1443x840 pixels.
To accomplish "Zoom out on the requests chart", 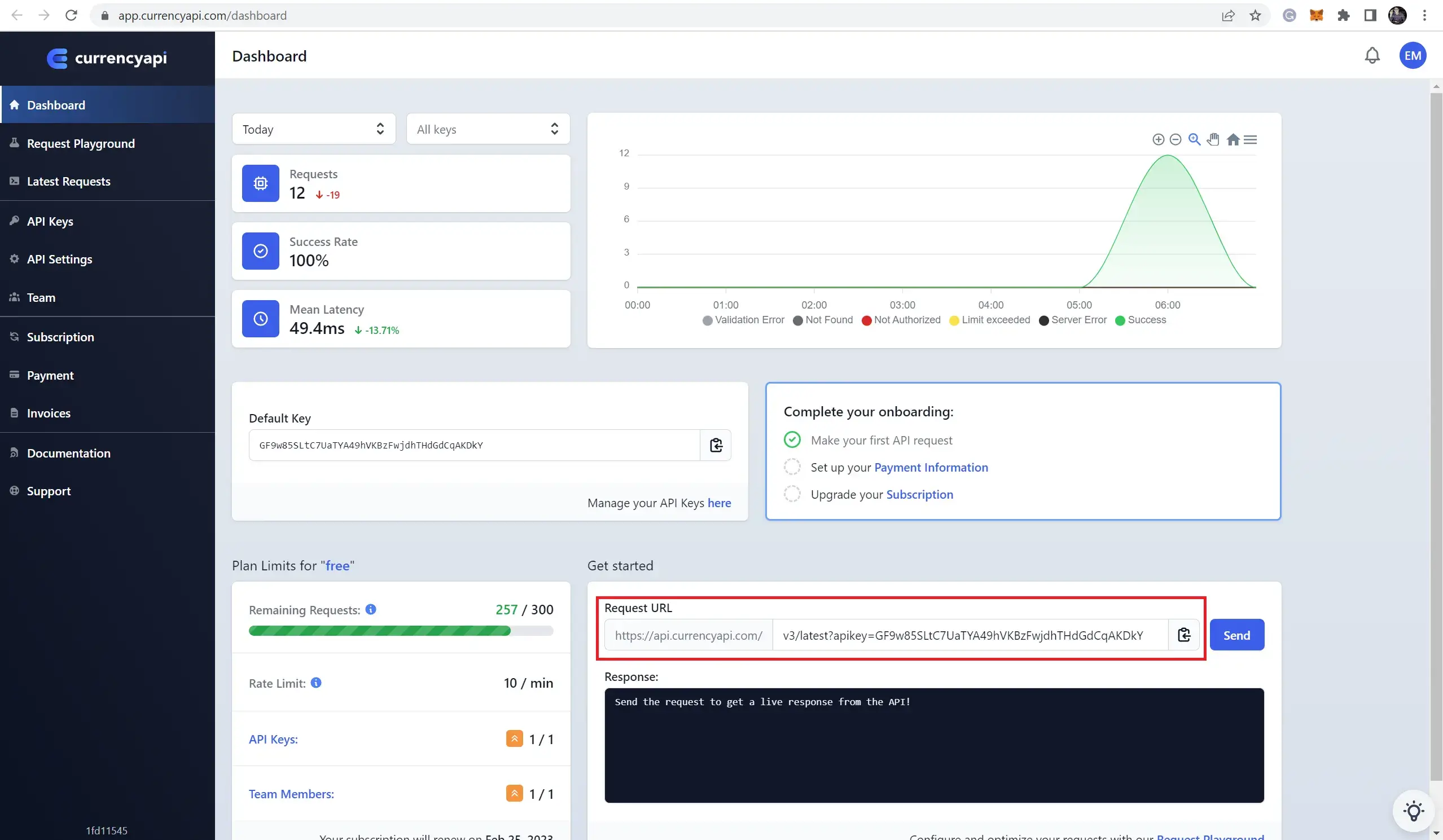I will (x=1175, y=139).
